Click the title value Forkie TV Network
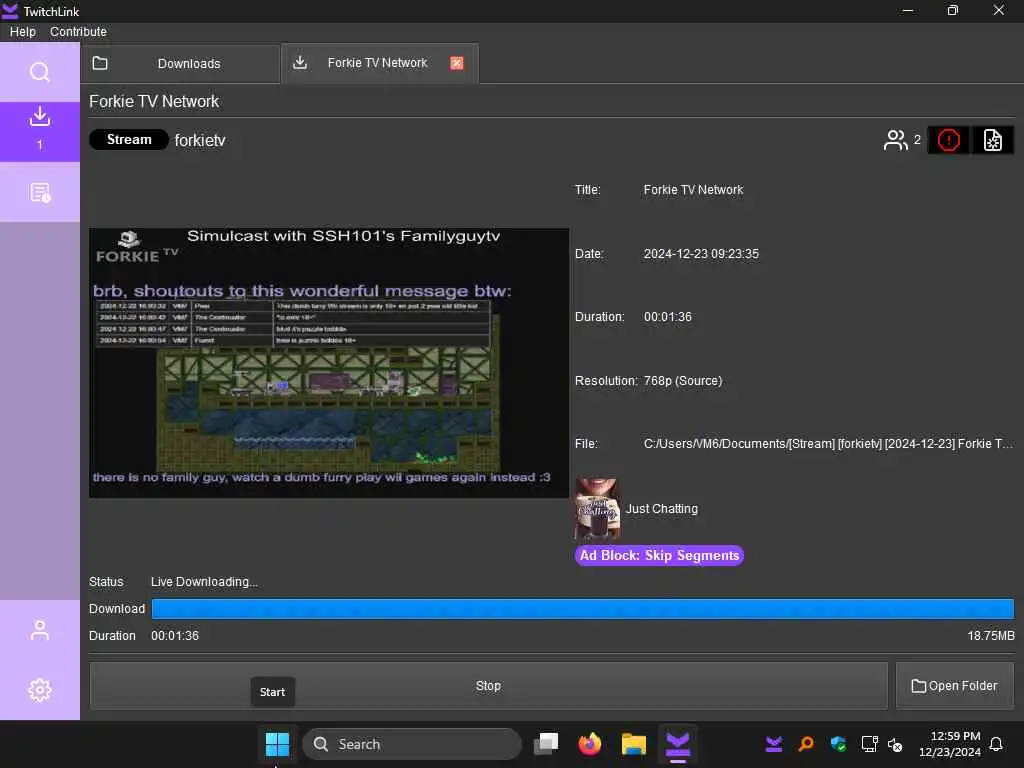1024x768 pixels. point(693,189)
